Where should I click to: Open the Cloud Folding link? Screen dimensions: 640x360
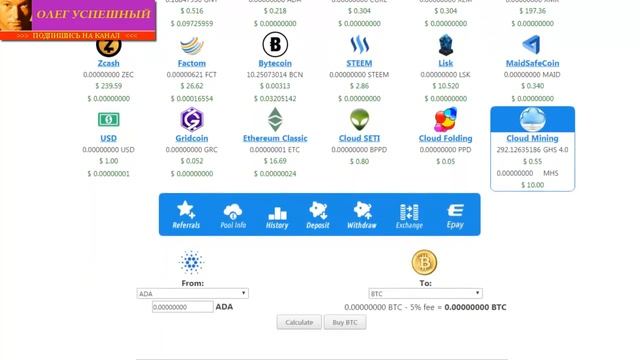click(x=446, y=138)
